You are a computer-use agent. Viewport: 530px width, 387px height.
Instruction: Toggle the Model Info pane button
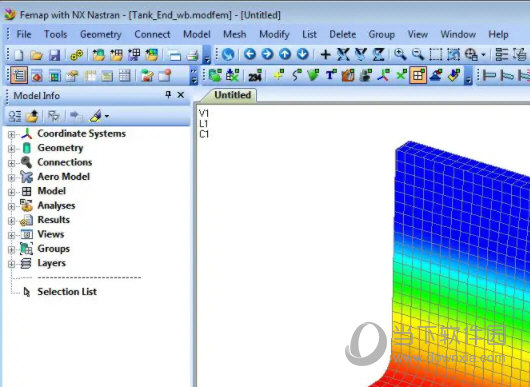[x=19, y=75]
